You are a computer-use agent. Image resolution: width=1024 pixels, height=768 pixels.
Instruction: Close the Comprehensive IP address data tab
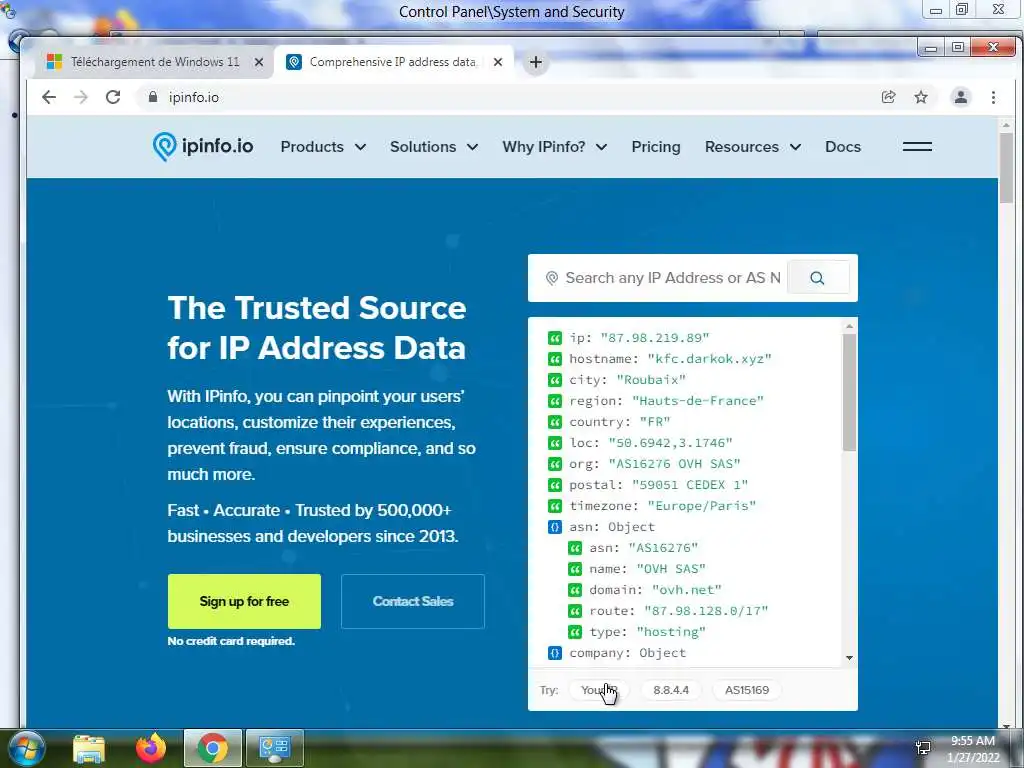[498, 62]
